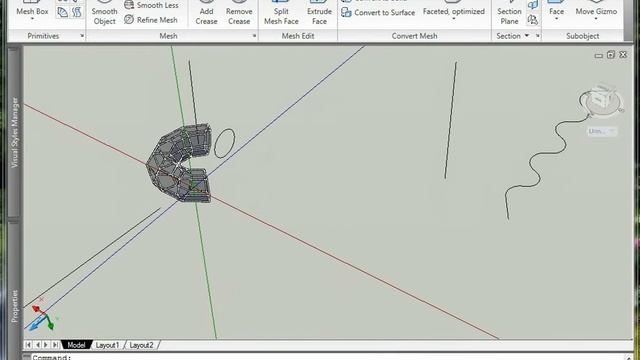Image resolution: width=640 pixels, height=360 pixels.
Task: Open the Mesh Box dropdown
Action: click(x=32, y=19)
